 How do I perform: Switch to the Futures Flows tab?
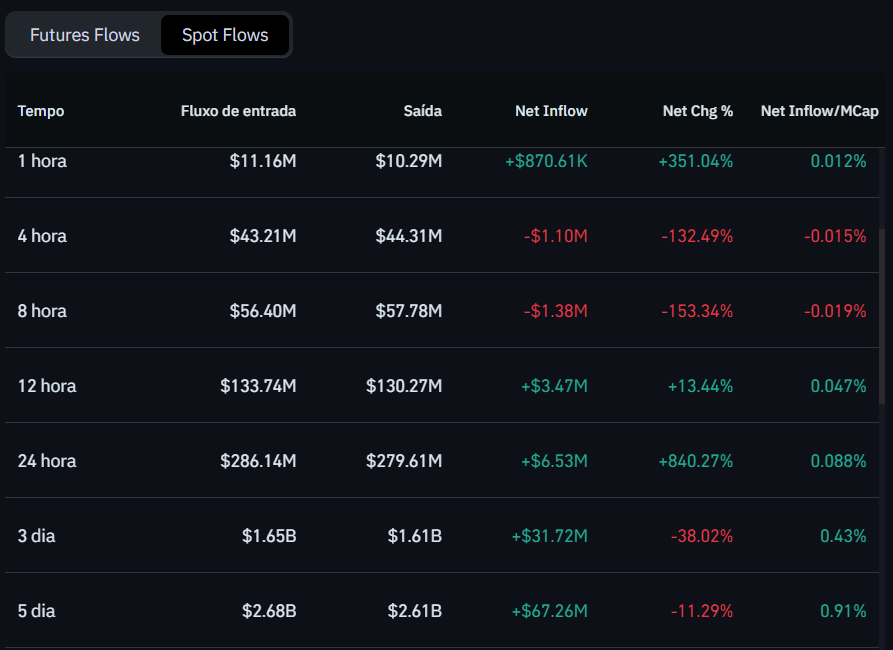point(84,34)
